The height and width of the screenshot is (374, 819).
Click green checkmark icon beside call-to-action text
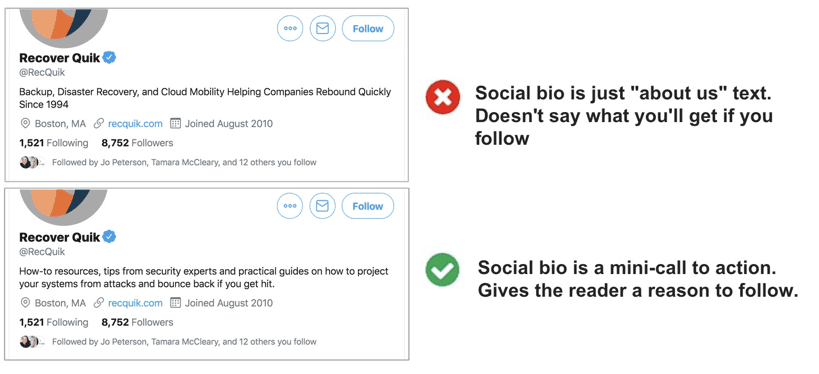(x=442, y=270)
